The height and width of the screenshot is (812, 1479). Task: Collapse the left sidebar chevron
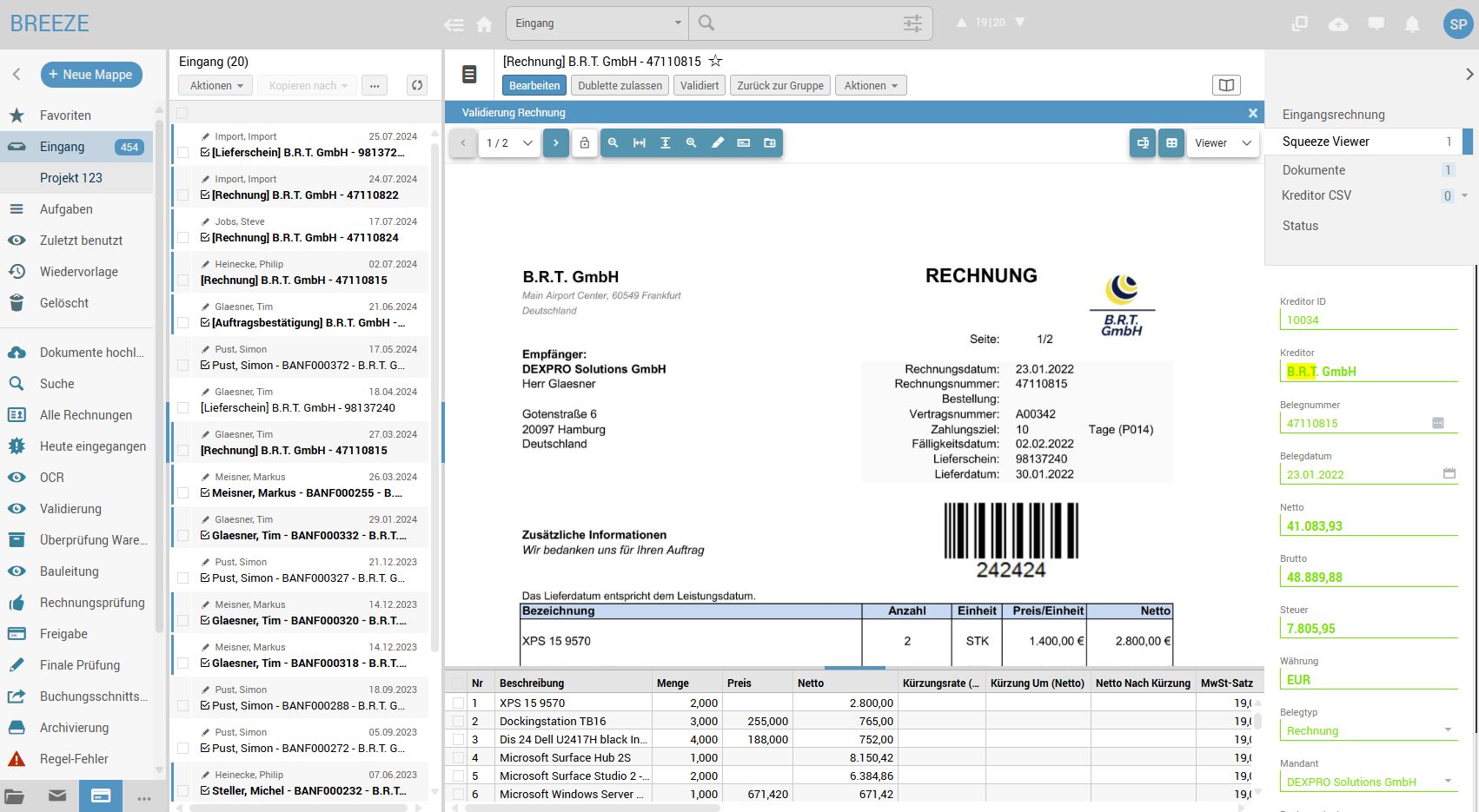coord(17,75)
